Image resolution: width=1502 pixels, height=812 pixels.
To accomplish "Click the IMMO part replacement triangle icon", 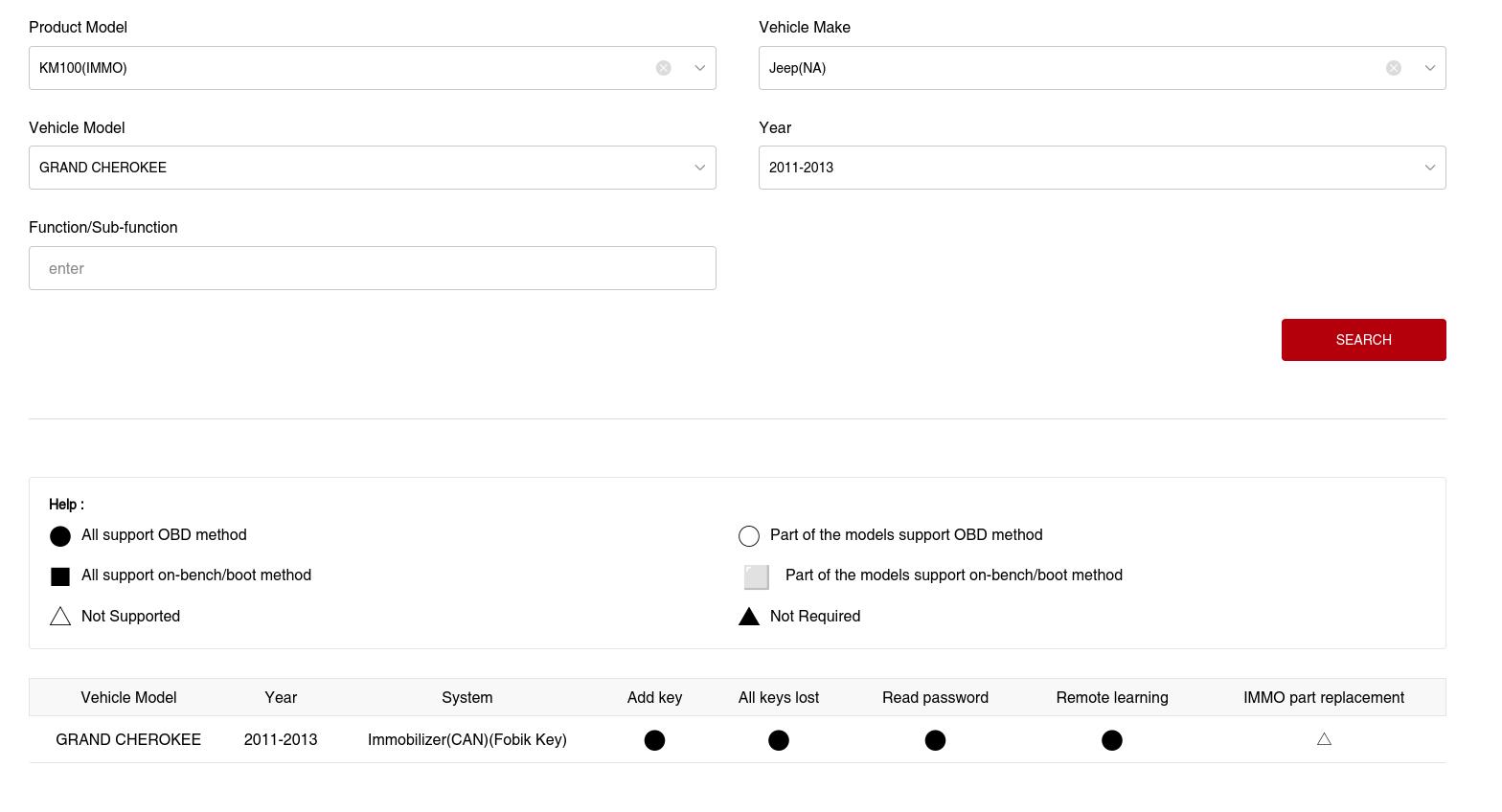I will (1324, 739).
